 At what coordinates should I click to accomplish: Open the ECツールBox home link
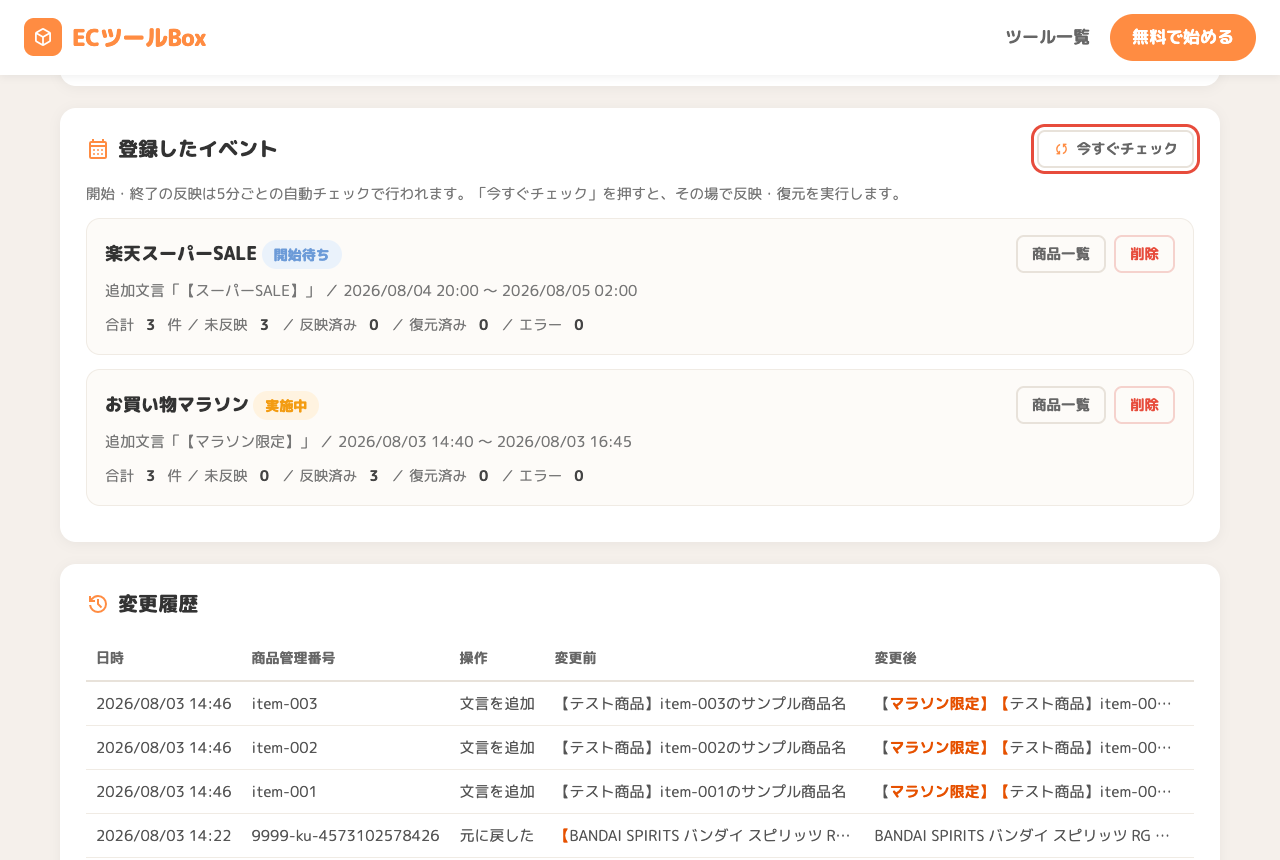tap(115, 37)
